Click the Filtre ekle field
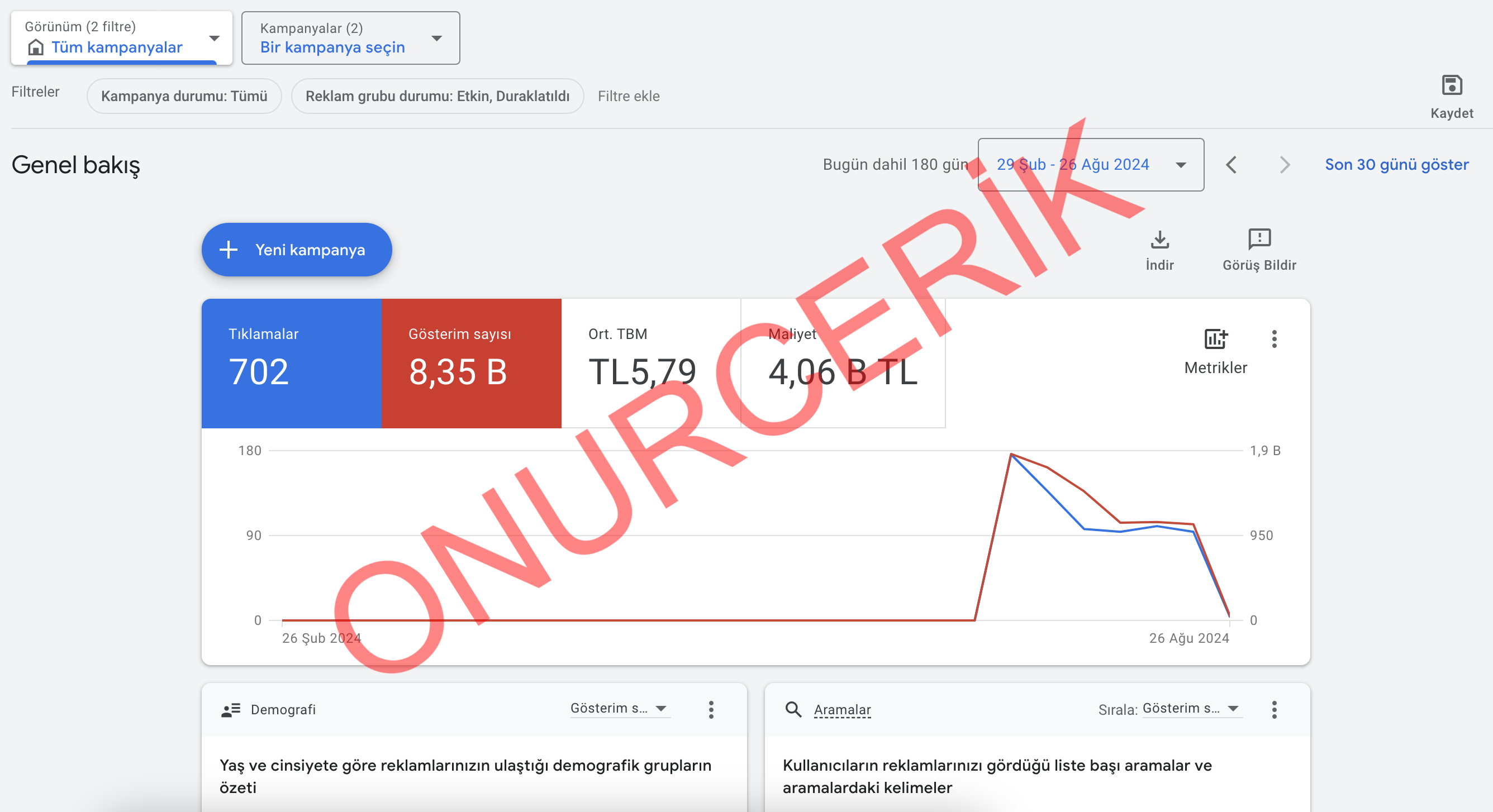This screenshot has width=1493, height=812. point(628,96)
